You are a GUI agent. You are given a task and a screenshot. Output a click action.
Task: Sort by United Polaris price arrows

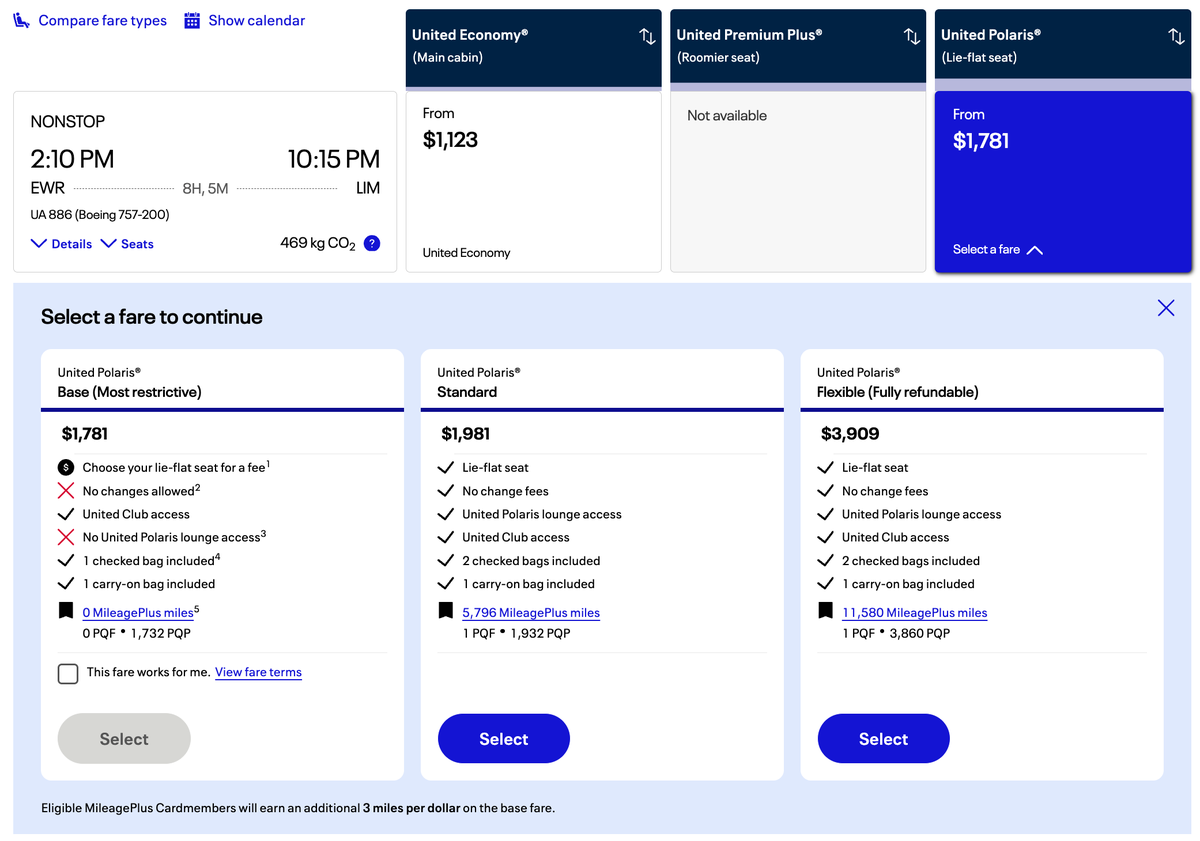pos(1176,36)
